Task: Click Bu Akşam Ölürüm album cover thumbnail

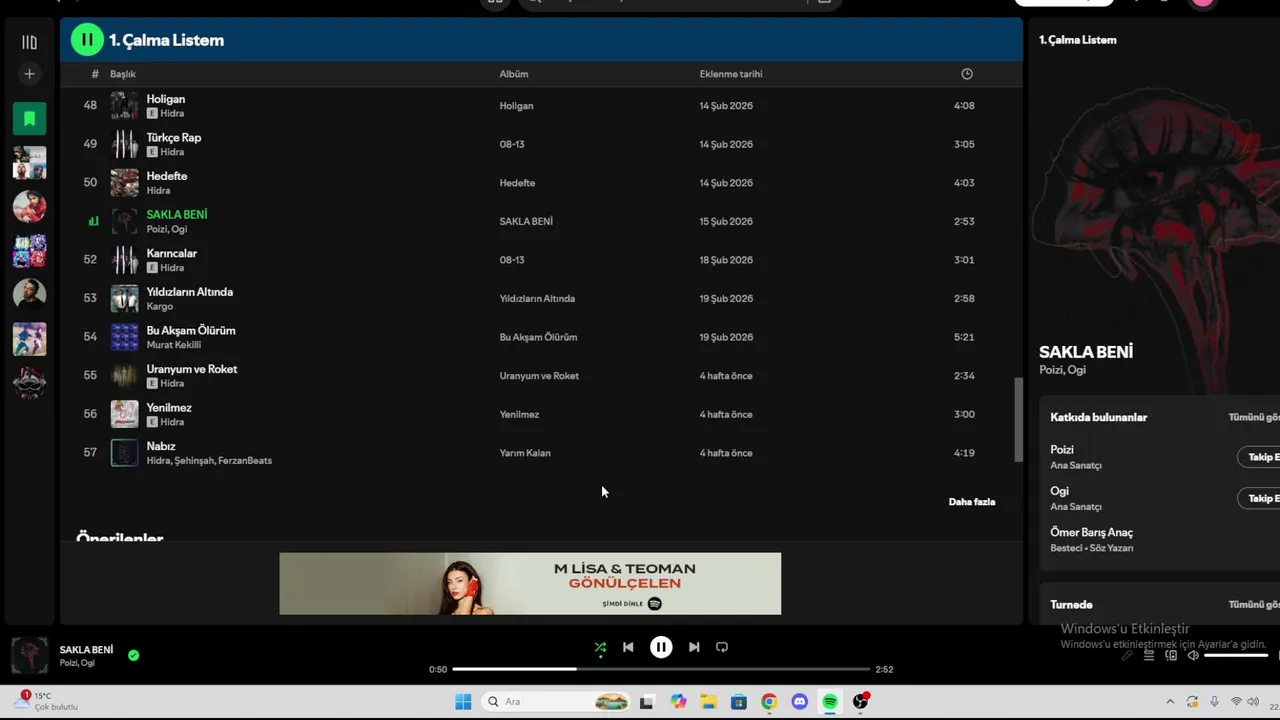Action: pyautogui.click(x=124, y=337)
